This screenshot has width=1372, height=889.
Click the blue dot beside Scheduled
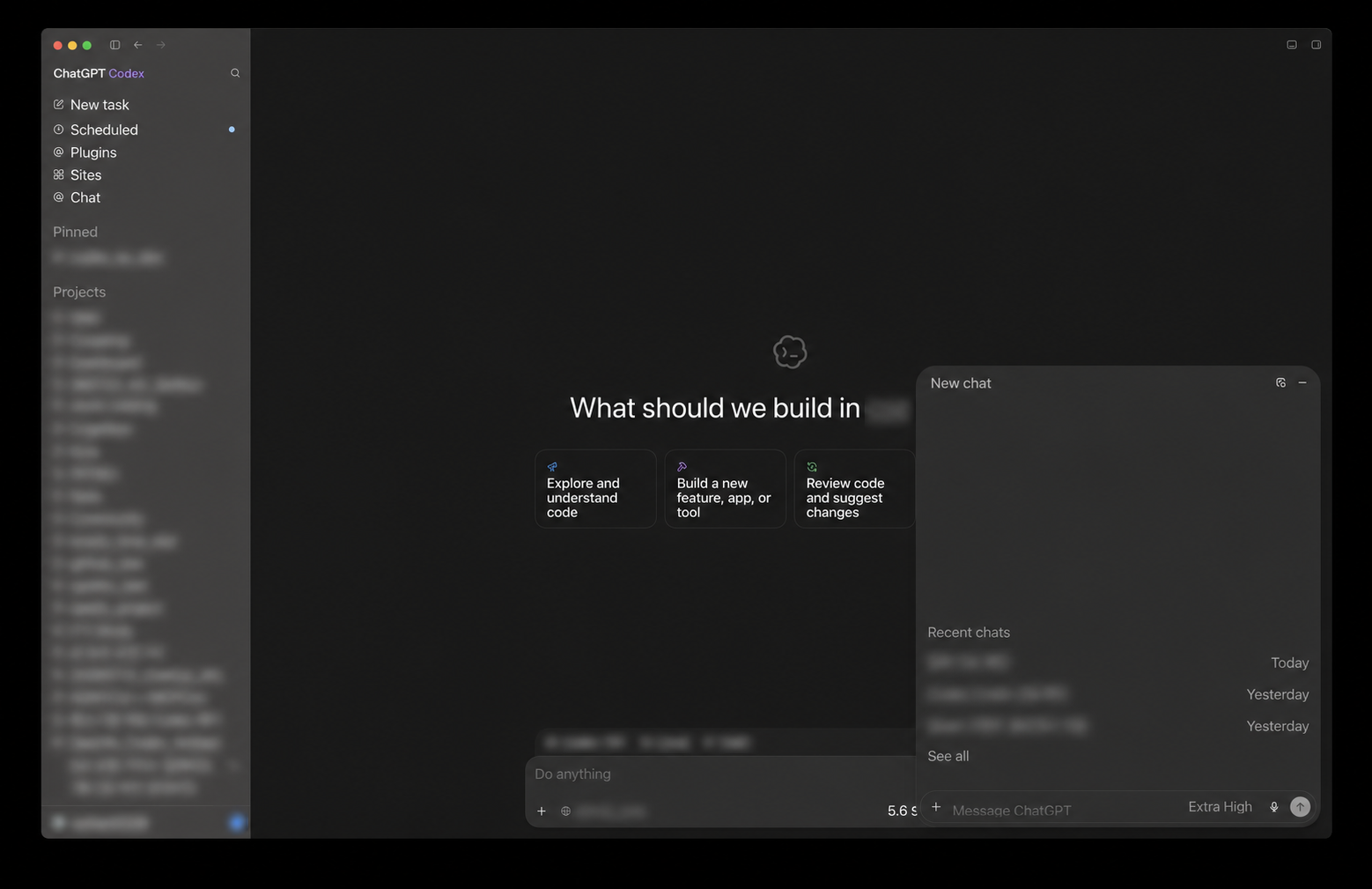point(232,130)
